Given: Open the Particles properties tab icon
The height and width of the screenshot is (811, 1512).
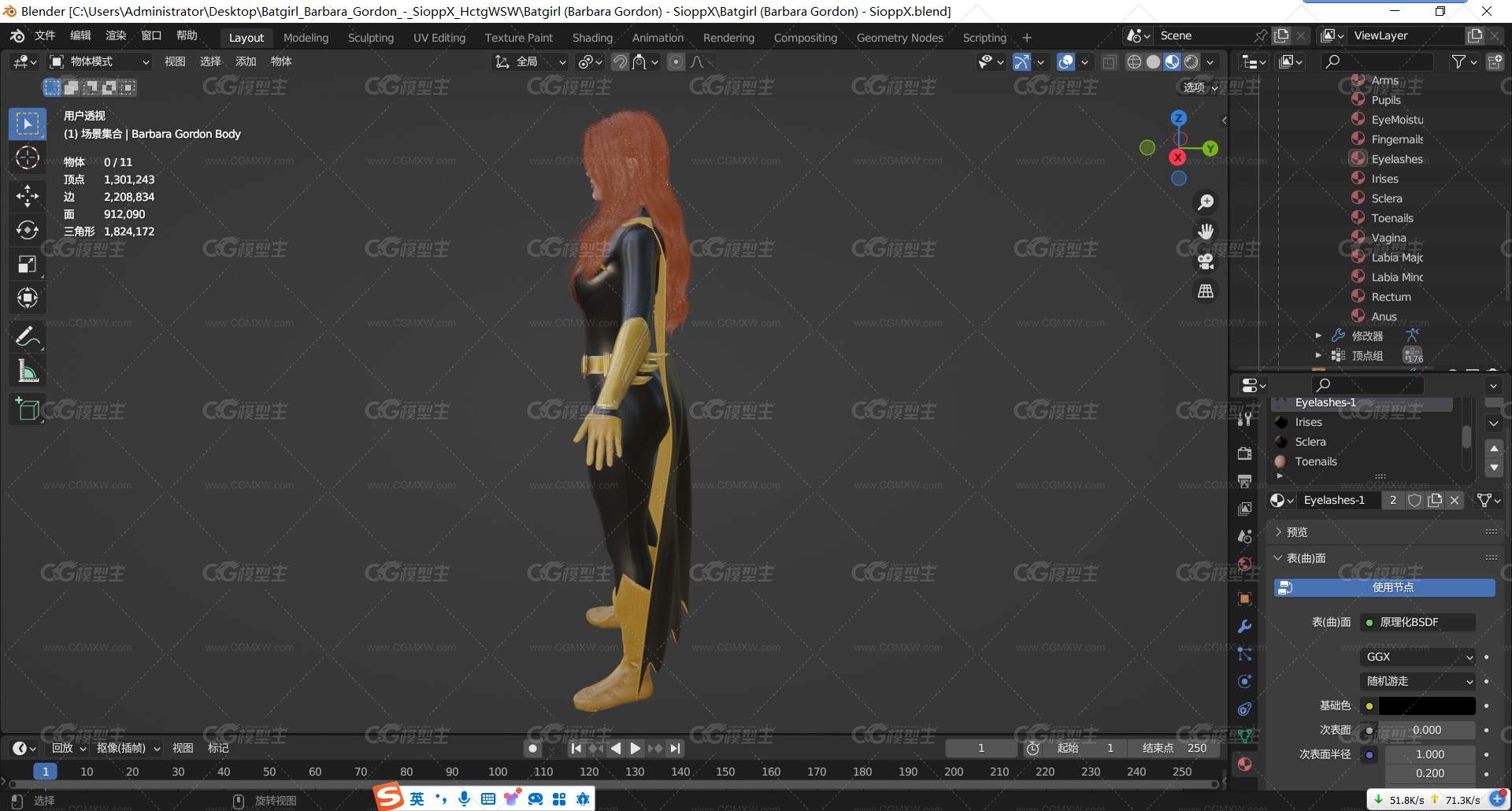Looking at the screenshot, I should click(x=1245, y=654).
